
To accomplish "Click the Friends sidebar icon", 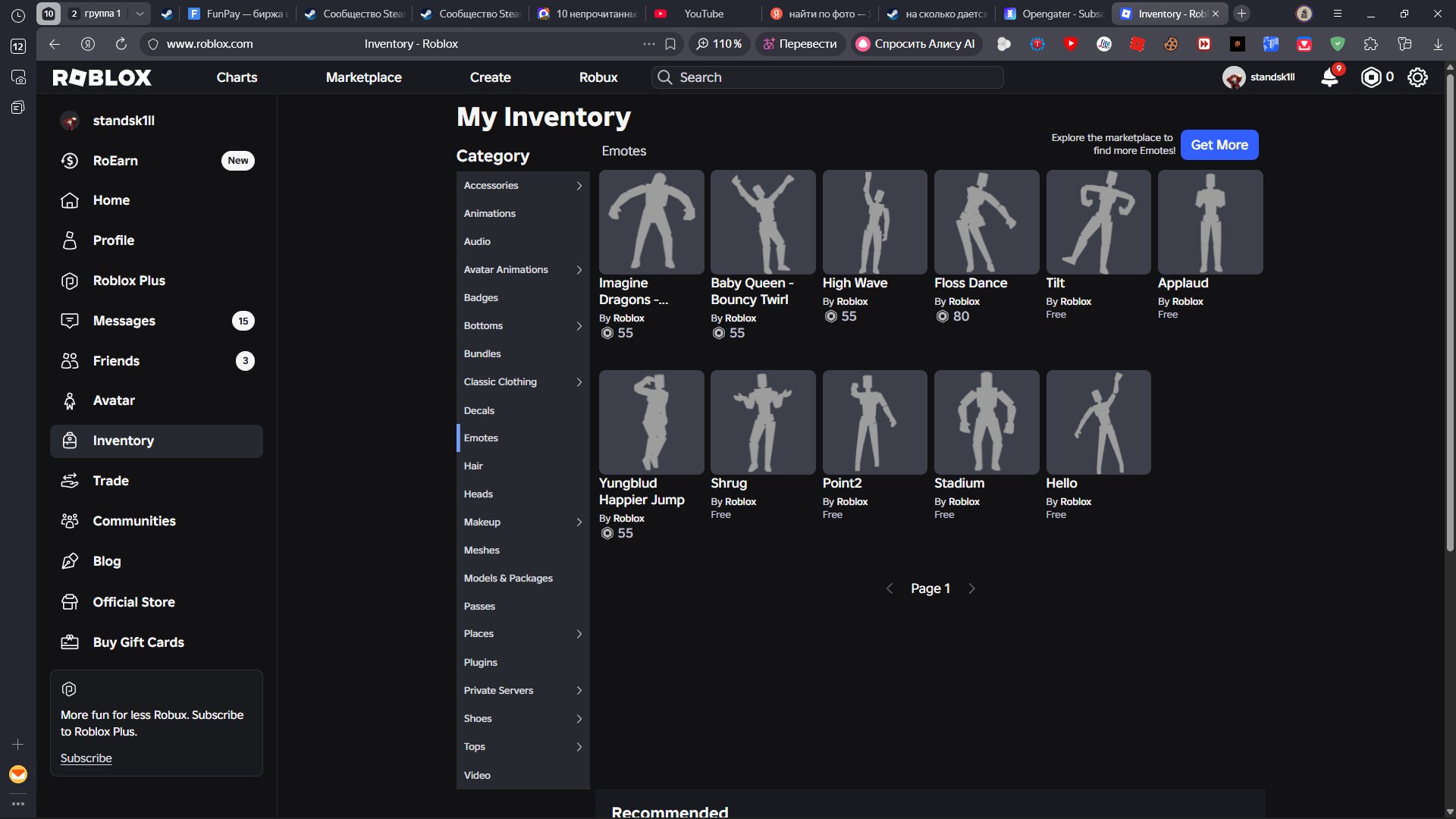I will pyautogui.click(x=70, y=361).
